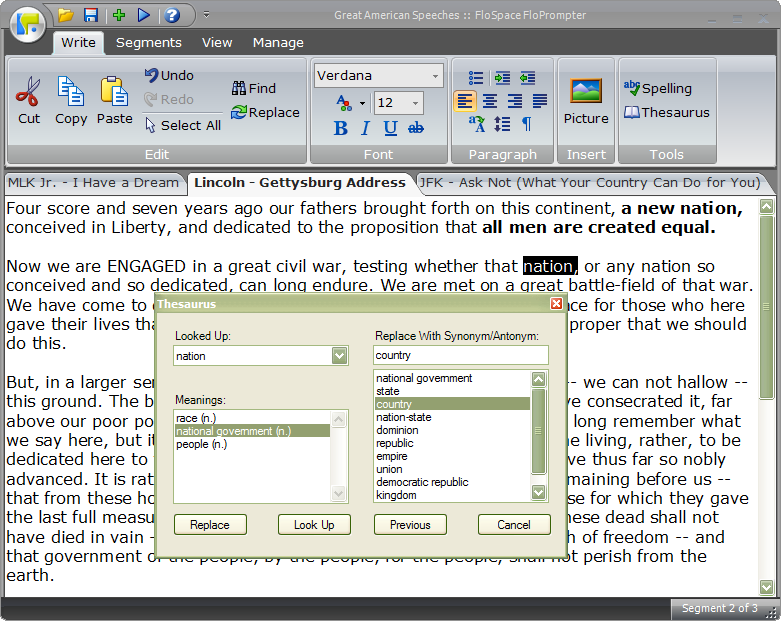Start prompter with blue play icon
781x621 pixels.
pos(144,15)
